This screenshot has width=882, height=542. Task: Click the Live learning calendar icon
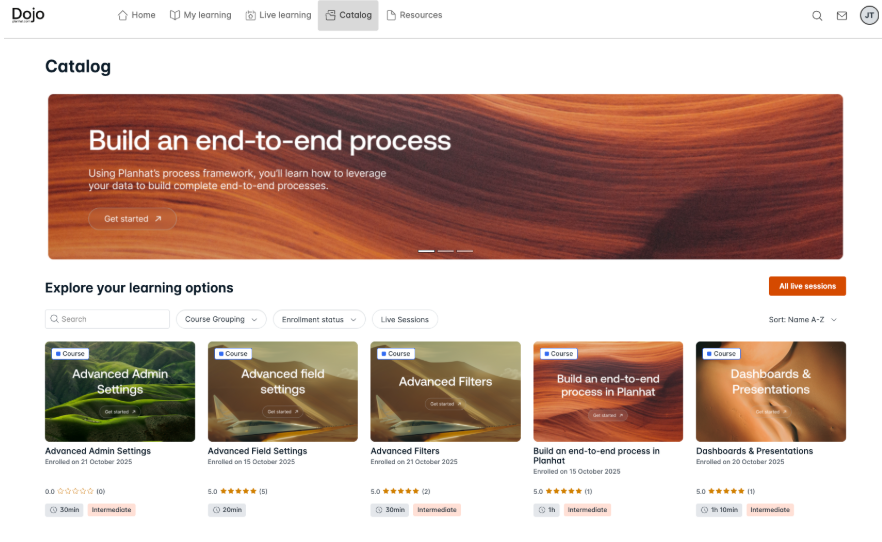pos(250,15)
